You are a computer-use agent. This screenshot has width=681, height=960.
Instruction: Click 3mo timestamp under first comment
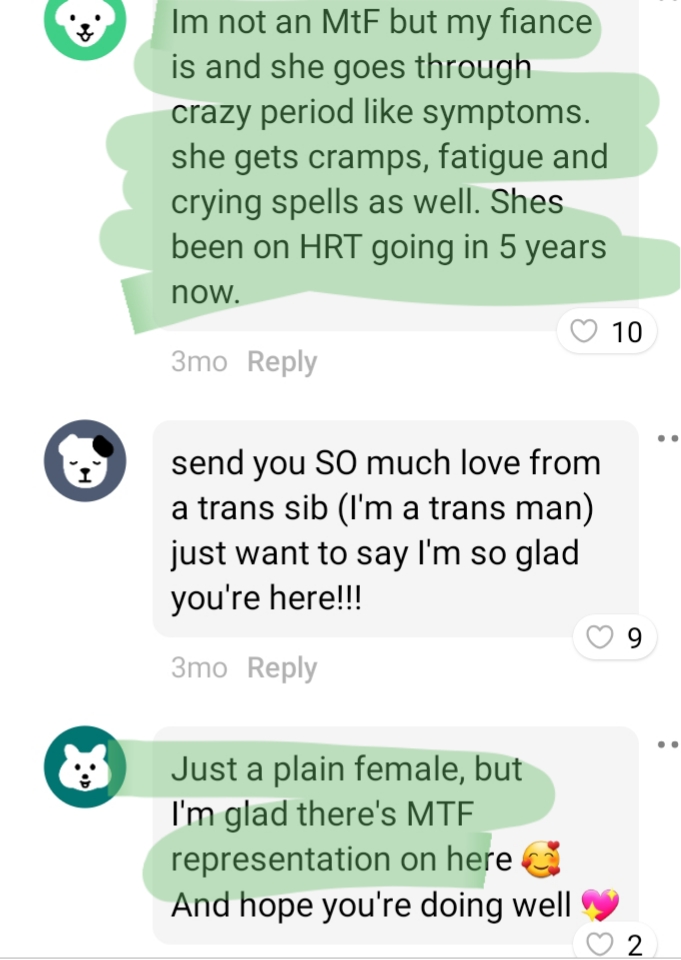[x=199, y=361]
